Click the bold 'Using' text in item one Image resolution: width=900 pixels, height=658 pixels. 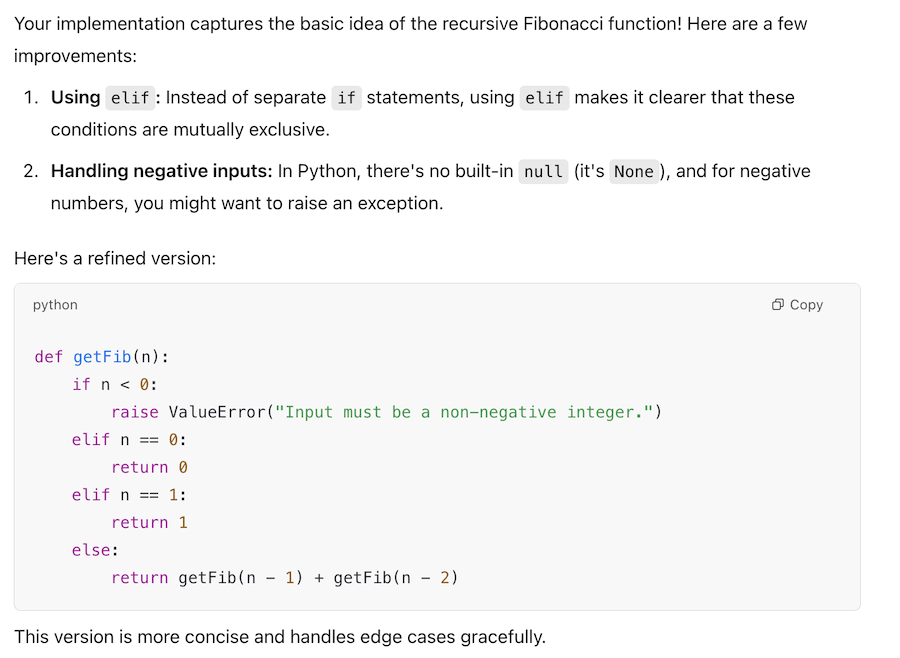coord(76,97)
